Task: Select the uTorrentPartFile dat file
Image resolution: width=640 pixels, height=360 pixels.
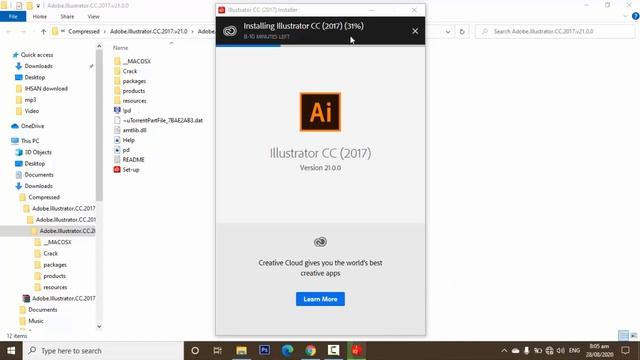Action: [x=158, y=120]
